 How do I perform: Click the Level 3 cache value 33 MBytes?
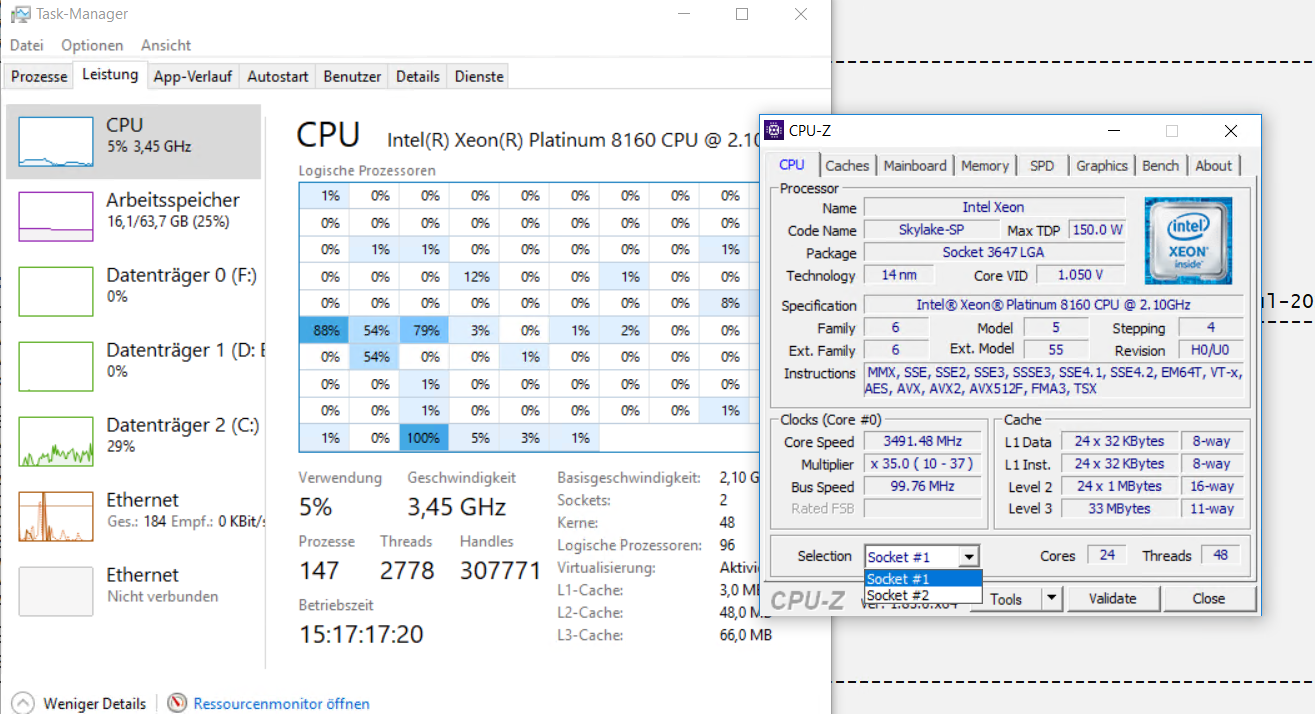pos(1118,509)
